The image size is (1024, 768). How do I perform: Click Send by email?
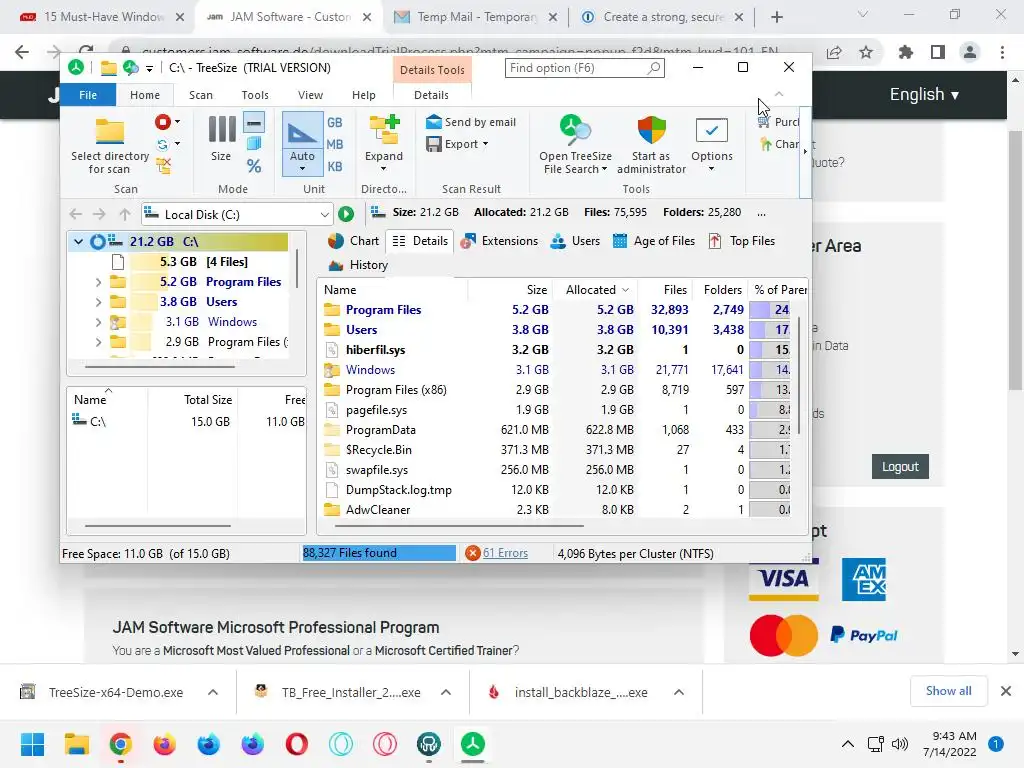coord(471,122)
